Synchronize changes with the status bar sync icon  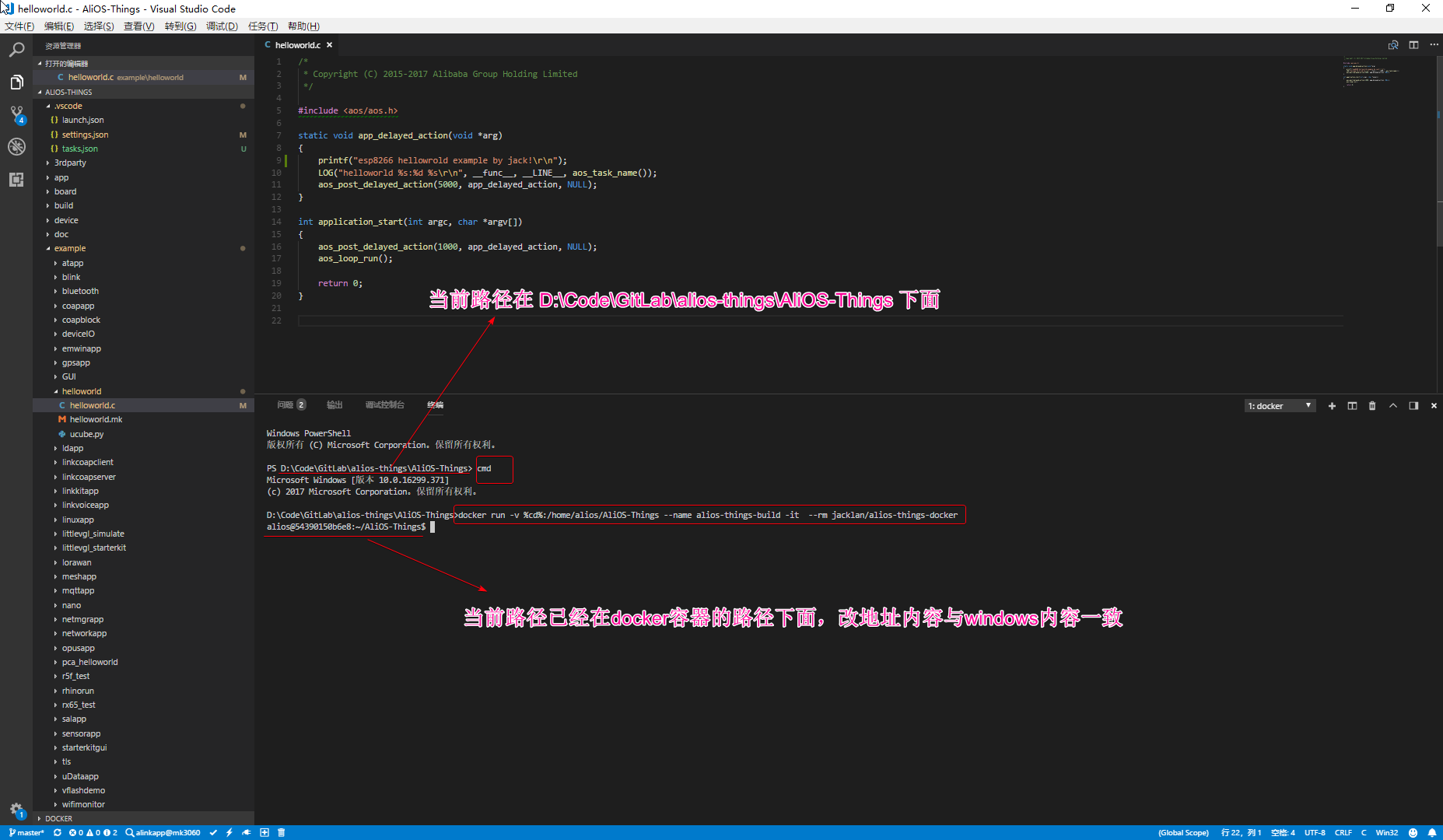tap(57, 832)
